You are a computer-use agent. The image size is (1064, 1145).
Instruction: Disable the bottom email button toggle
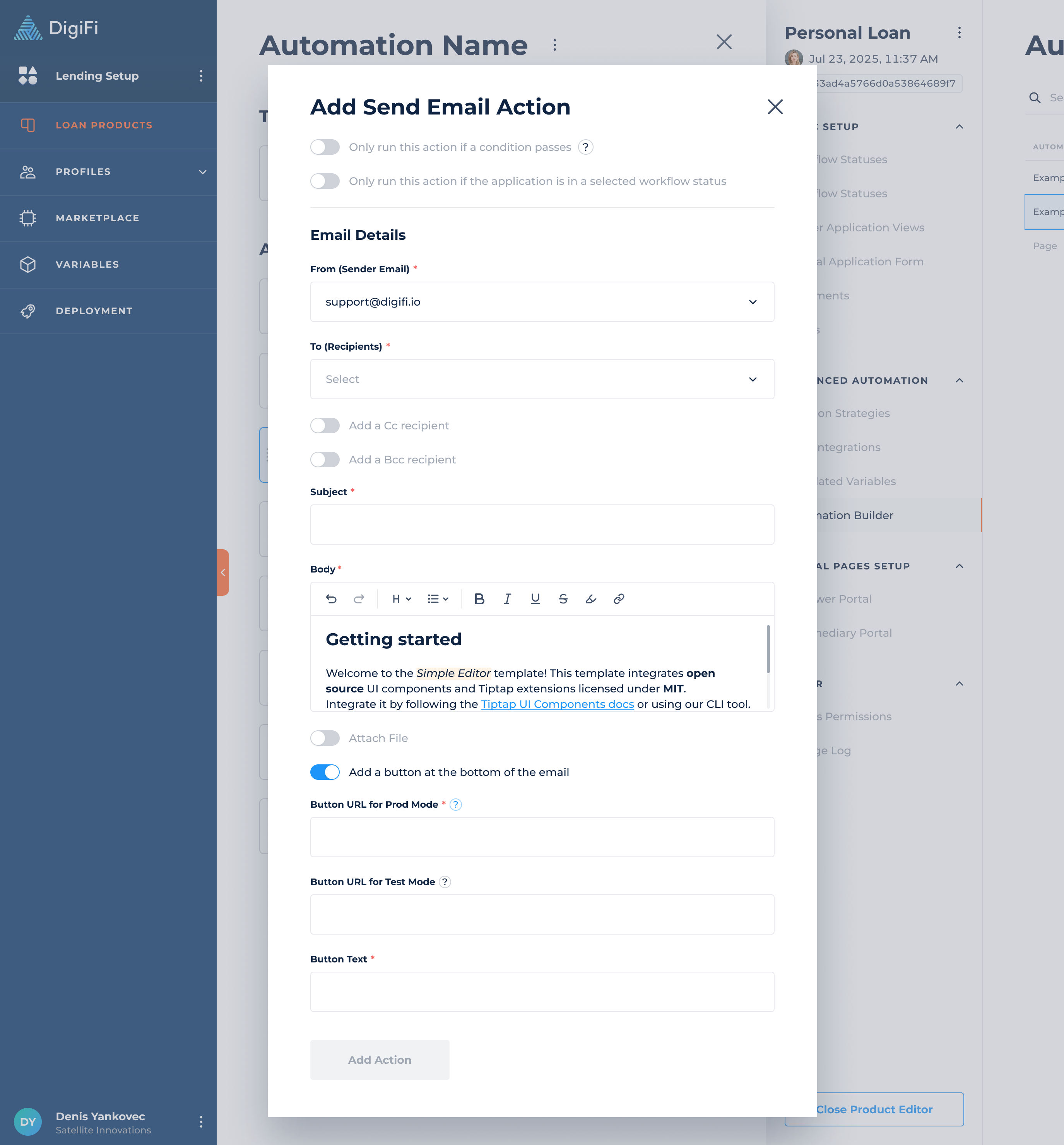325,772
